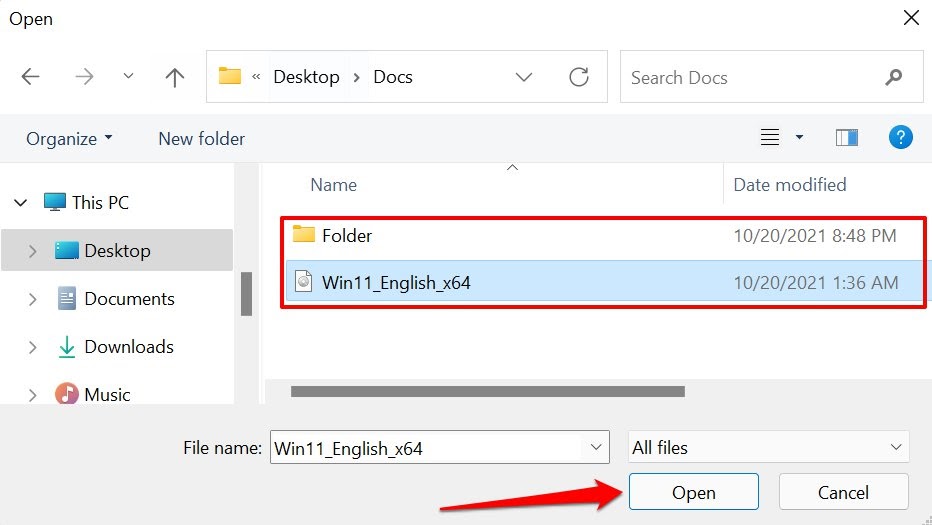Click the File name input field
This screenshot has height=525, width=932.
coord(425,448)
